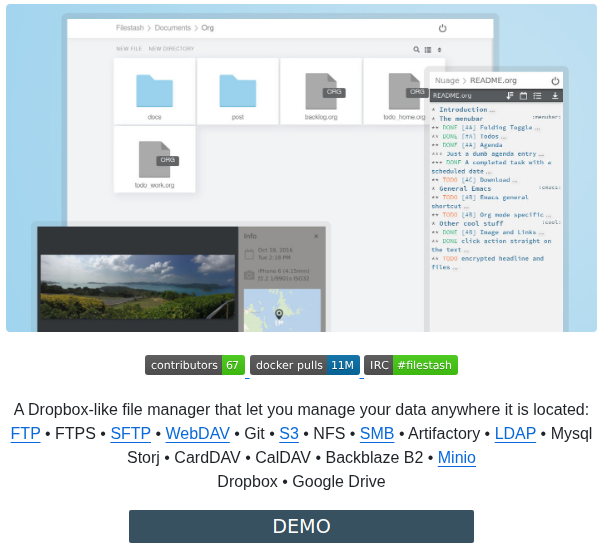Click the Org breadcrumb

click(x=207, y=28)
